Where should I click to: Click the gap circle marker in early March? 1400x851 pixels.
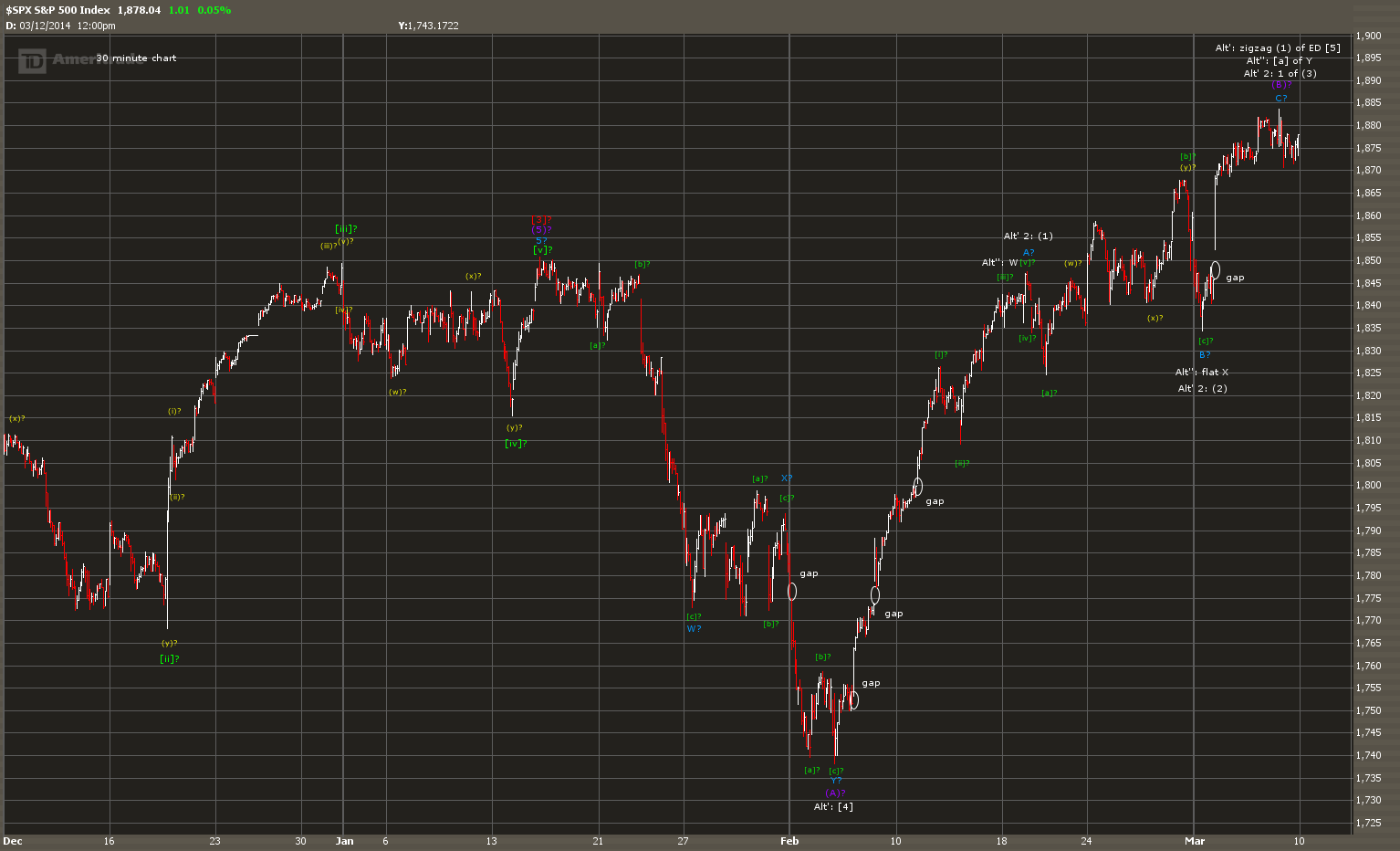pyautogui.click(x=1215, y=270)
